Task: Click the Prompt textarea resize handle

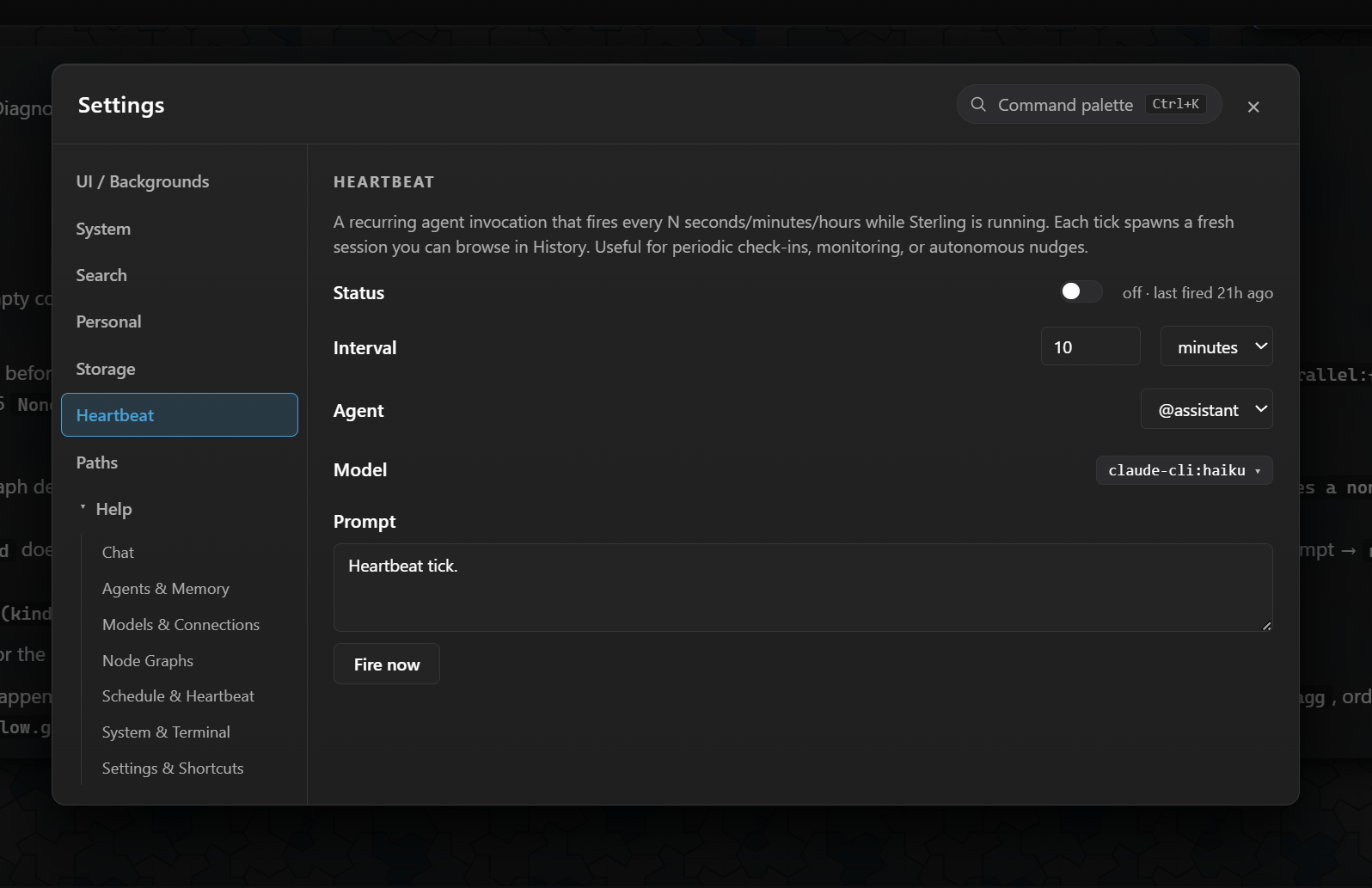Action: click(x=1266, y=625)
